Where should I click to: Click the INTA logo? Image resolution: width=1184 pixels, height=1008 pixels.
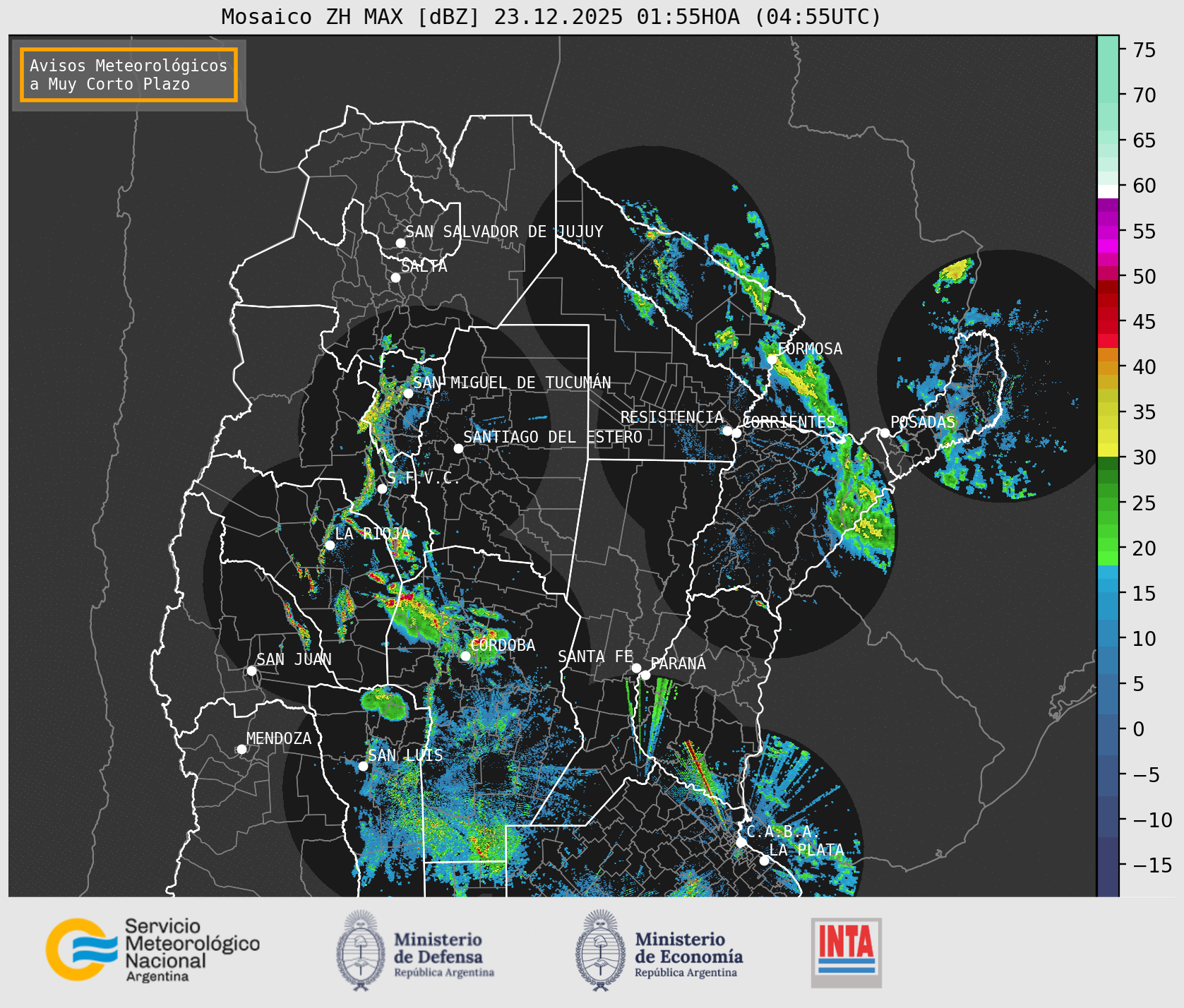847,952
